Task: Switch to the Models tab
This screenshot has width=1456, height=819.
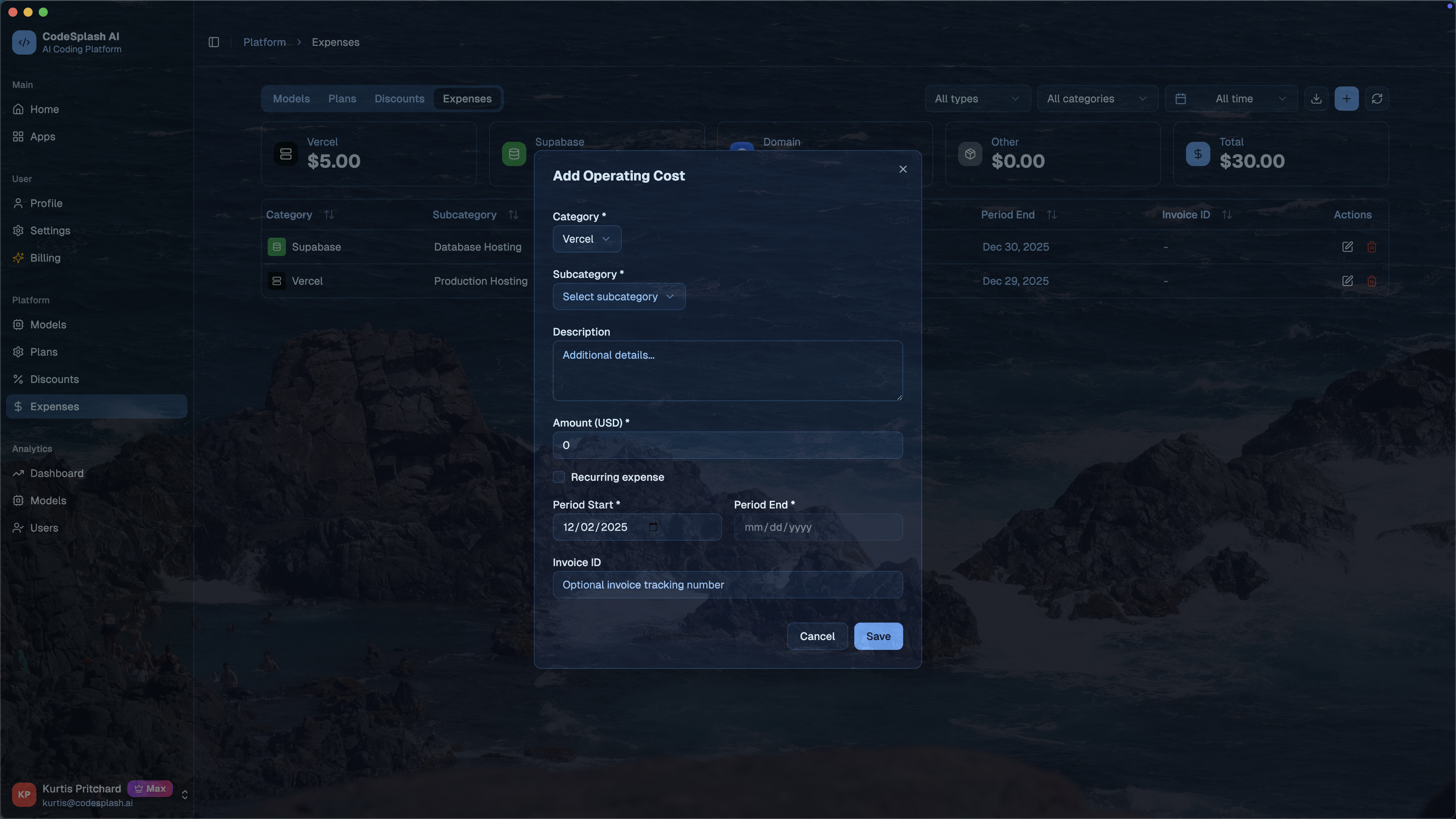Action: [291, 98]
